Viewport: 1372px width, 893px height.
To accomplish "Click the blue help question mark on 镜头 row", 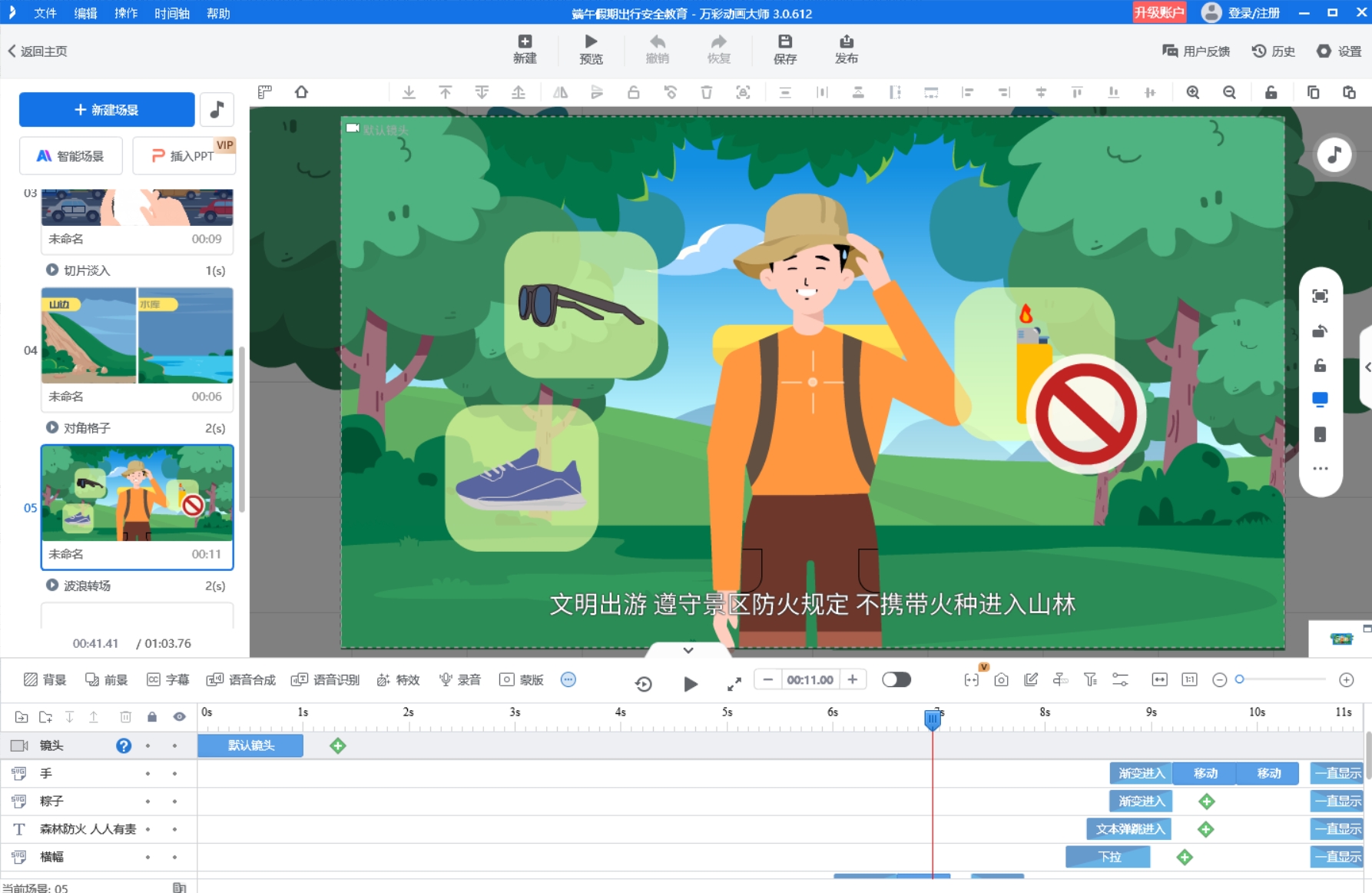I will click(x=124, y=745).
